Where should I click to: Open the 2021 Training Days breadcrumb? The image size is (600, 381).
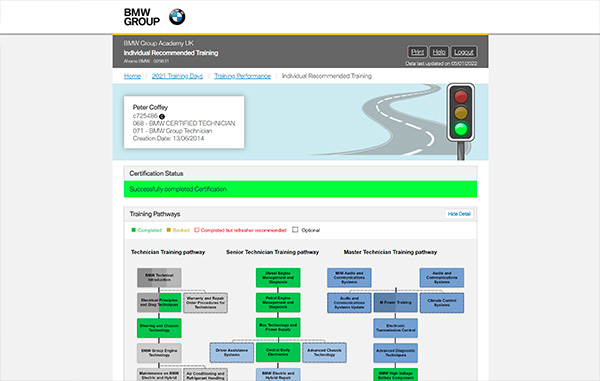(177, 76)
